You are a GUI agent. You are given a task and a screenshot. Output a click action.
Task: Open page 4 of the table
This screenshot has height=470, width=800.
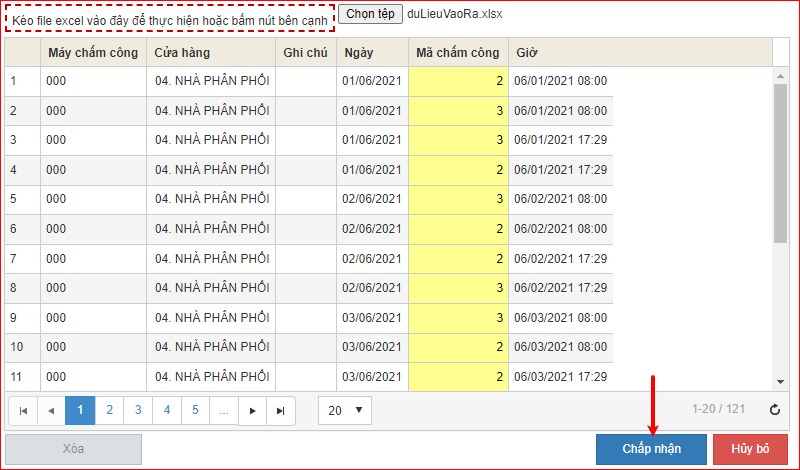[x=167, y=411]
